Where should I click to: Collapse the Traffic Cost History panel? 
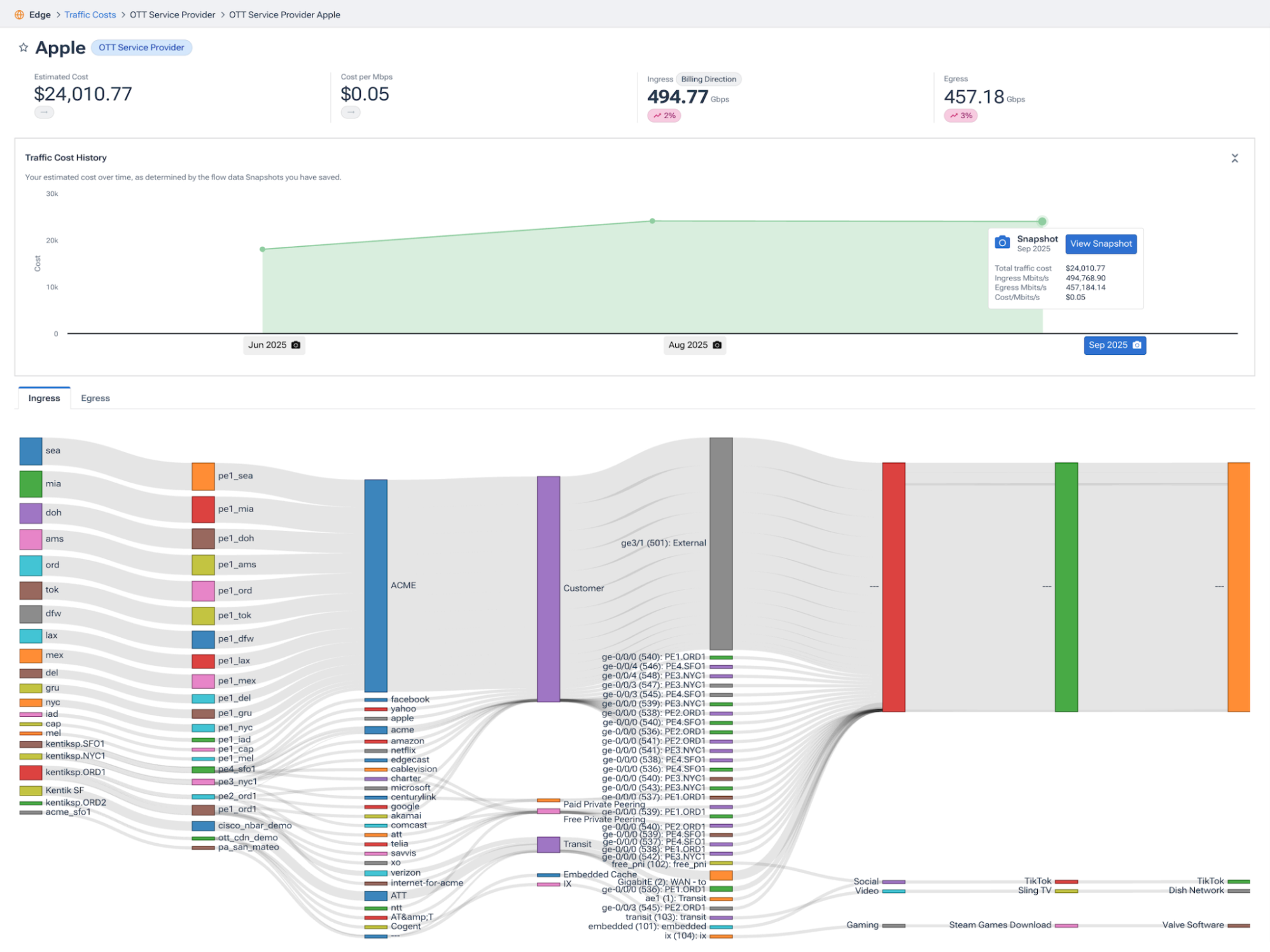[x=1234, y=158]
